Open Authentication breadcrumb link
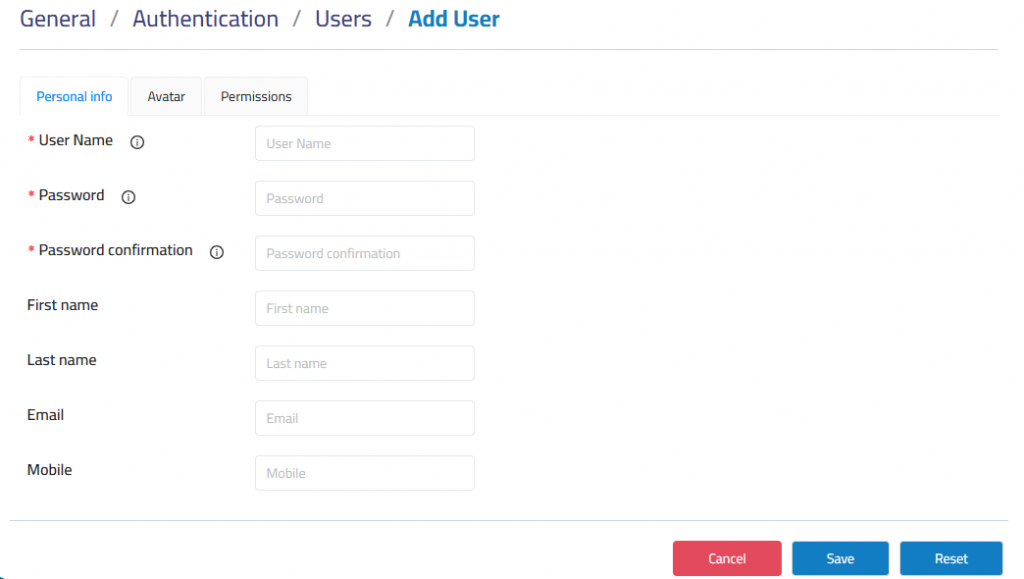1024x579 pixels. [205, 19]
